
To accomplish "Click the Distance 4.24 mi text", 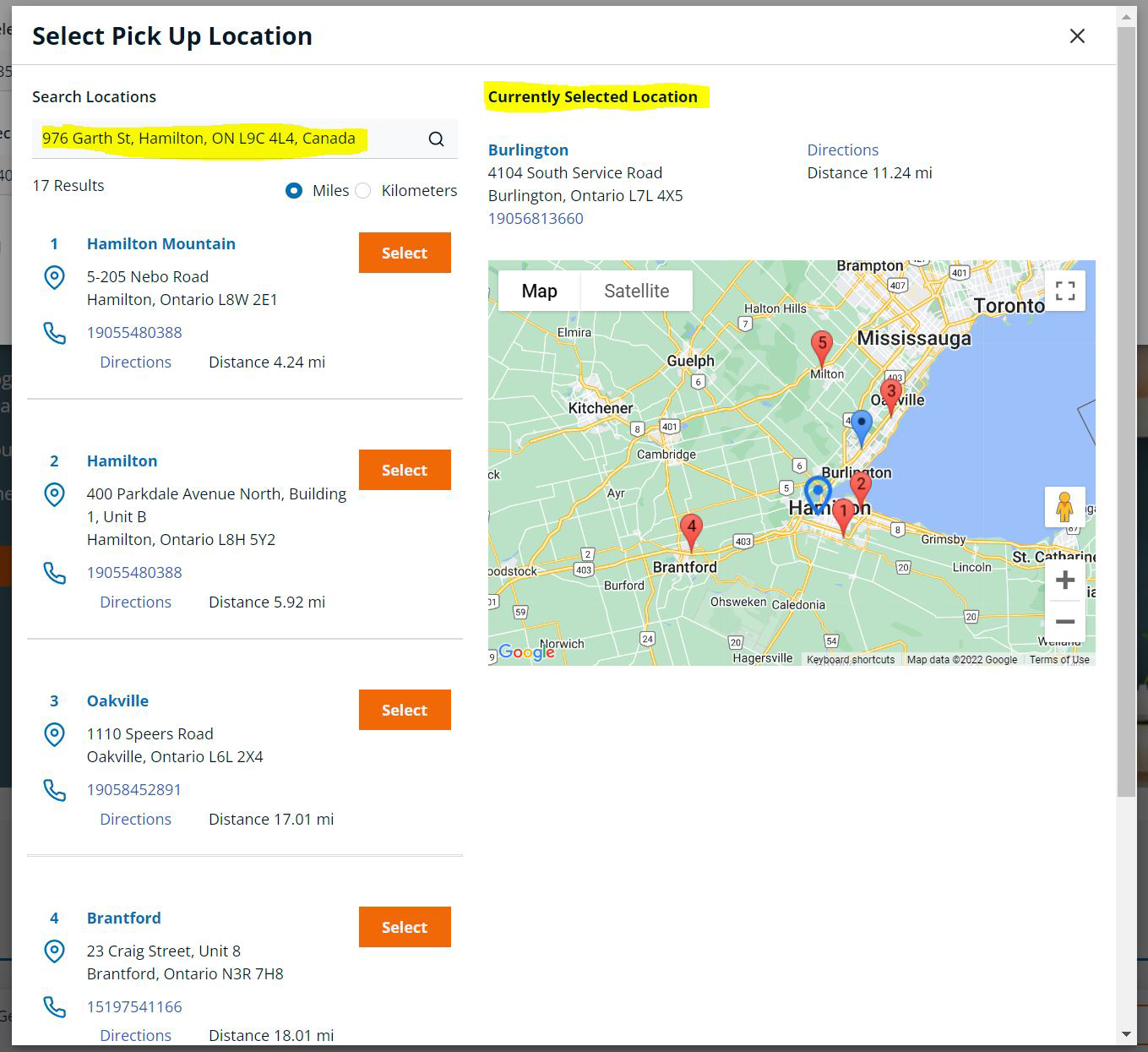I will pyautogui.click(x=267, y=362).
